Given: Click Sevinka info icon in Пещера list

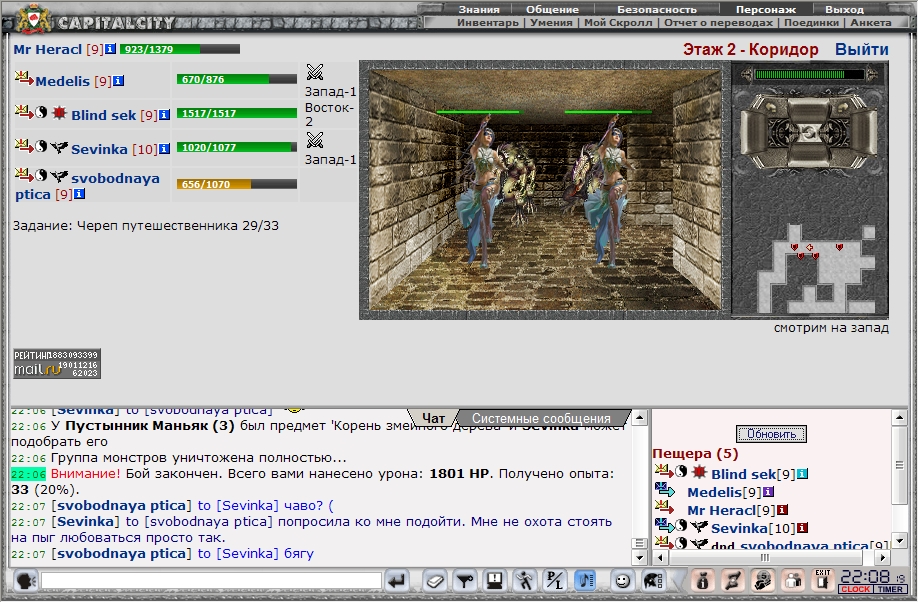Looking at the screenshot, I should 802,528.
